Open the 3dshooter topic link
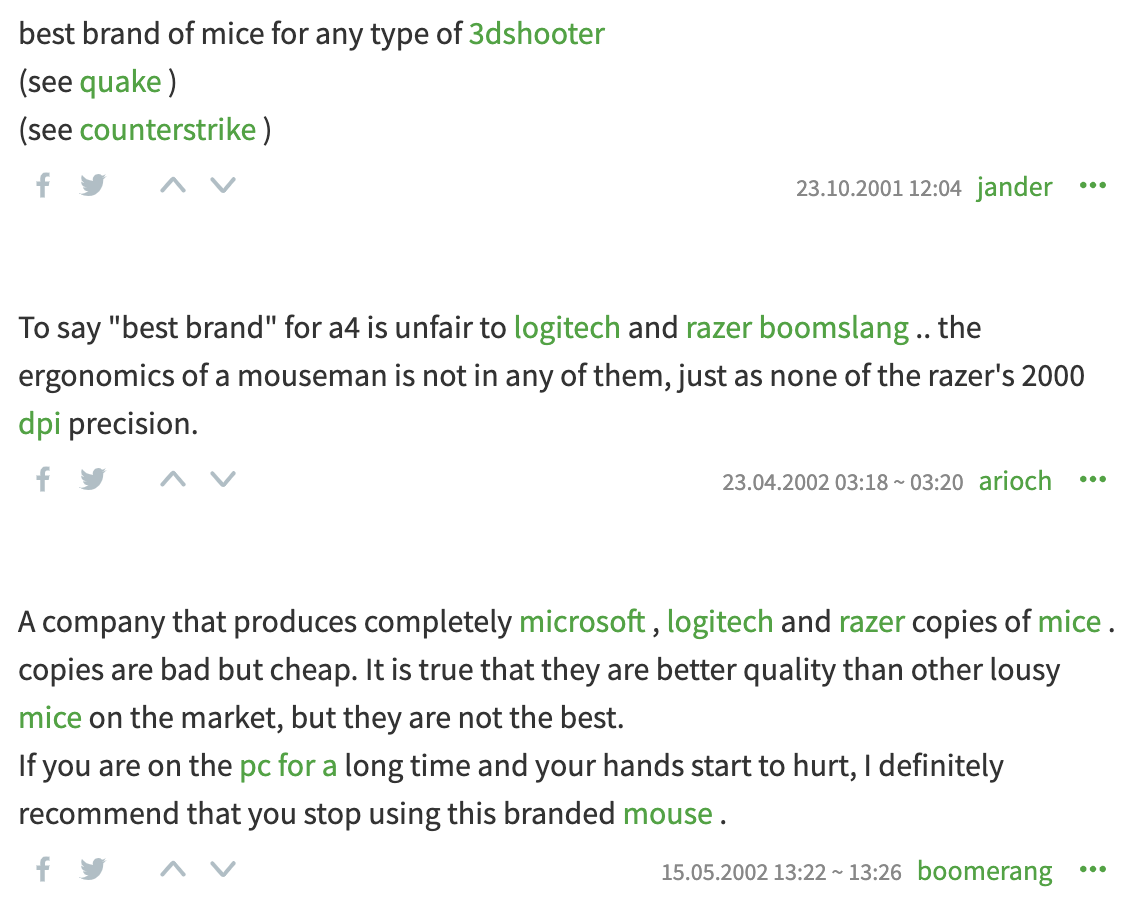The width and height of the screenshot is (1142, 902). pos(537,34)
